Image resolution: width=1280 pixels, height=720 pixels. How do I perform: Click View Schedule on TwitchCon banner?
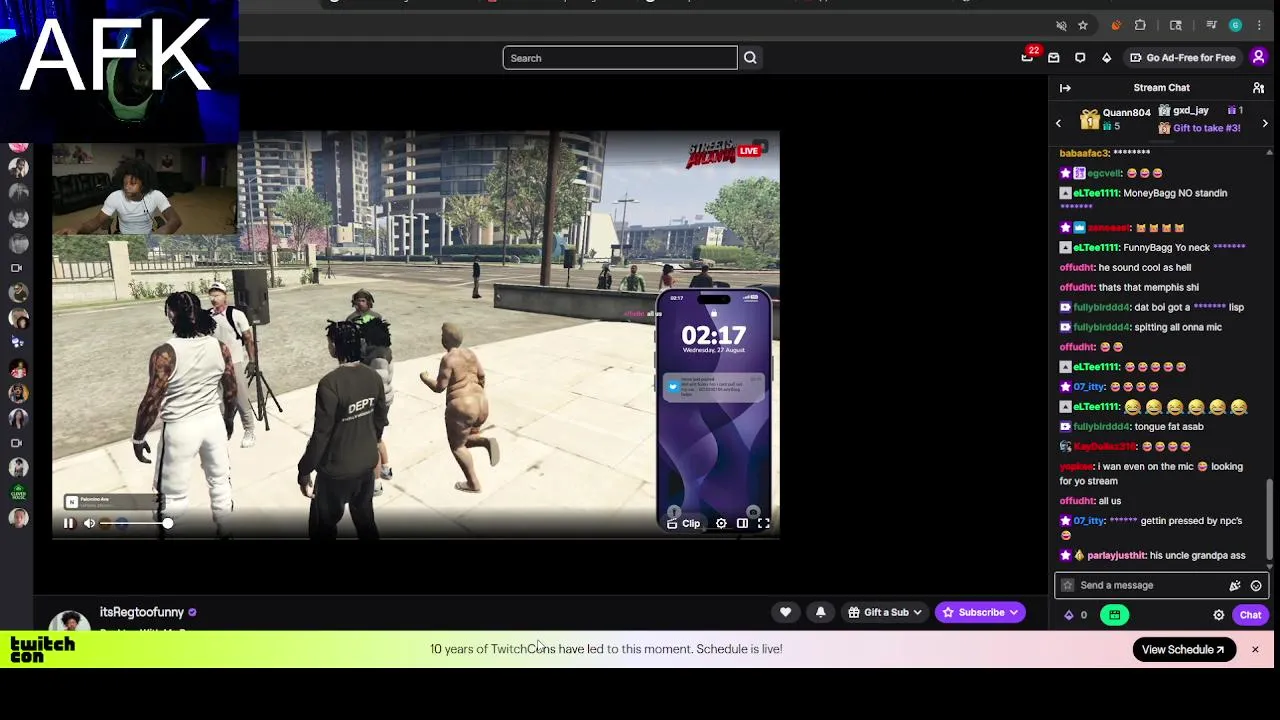click(x=1183, y=649)
